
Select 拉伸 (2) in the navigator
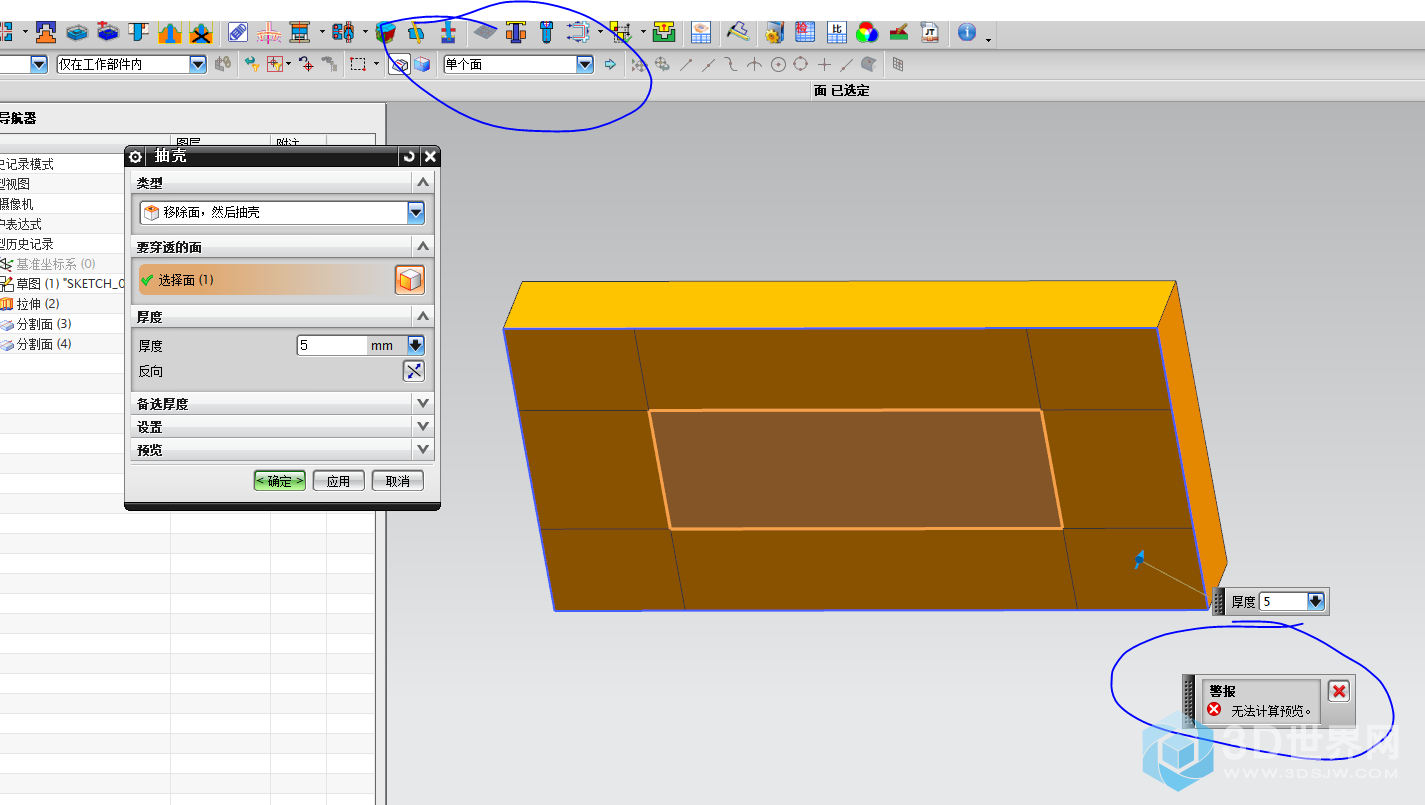coord(38,304)
